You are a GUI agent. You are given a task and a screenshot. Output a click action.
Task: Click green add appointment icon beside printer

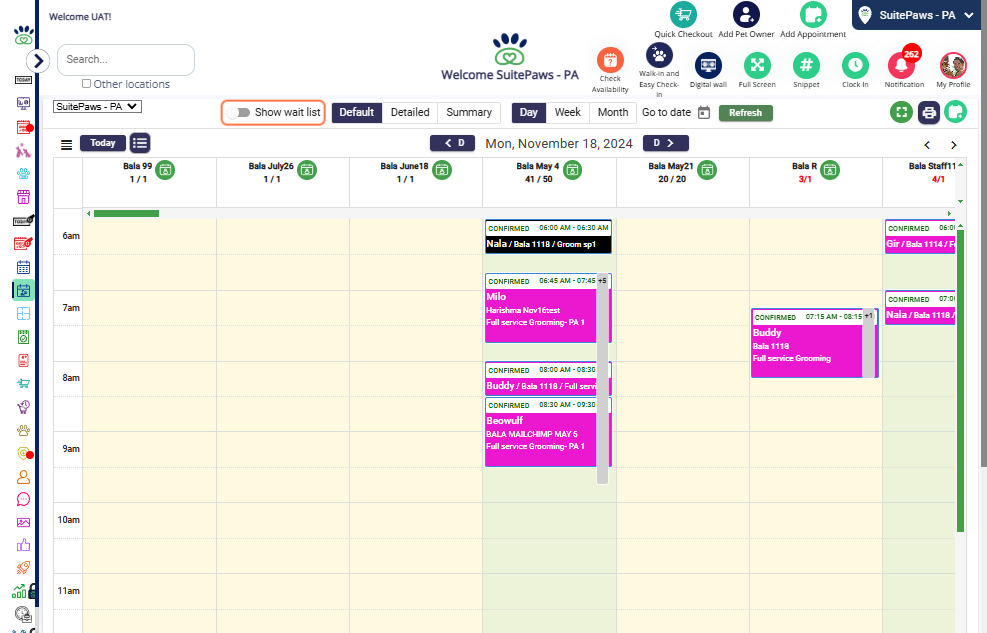[x=956, y=113]
